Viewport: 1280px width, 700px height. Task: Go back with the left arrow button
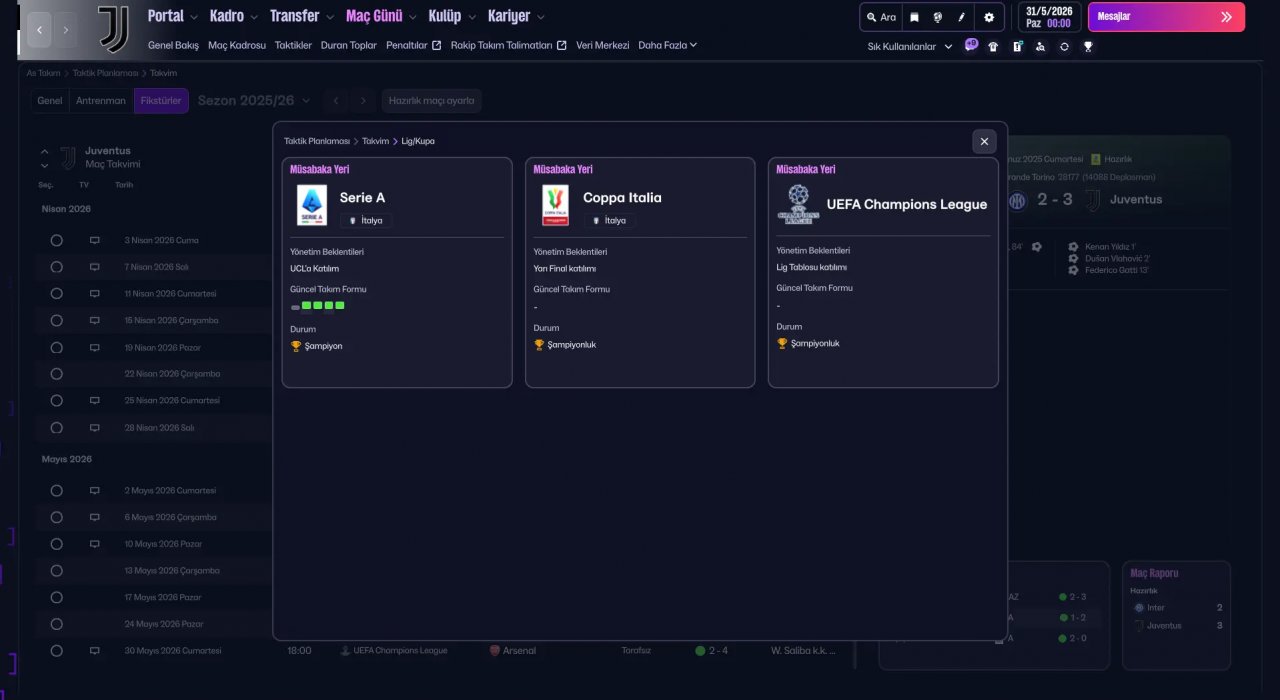(x=40, y=30)
